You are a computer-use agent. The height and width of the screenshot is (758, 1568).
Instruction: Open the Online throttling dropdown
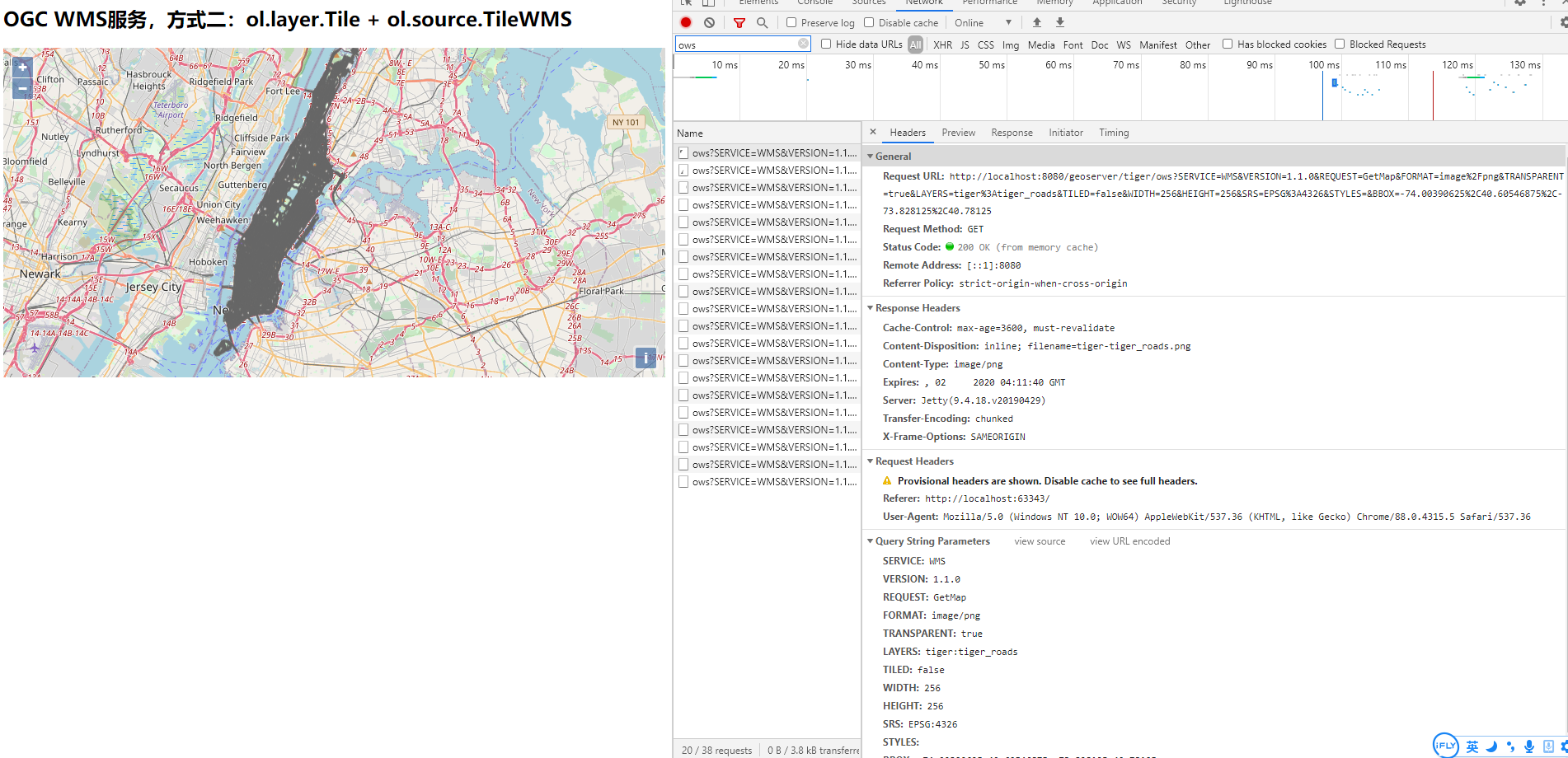pyautogui.click(x=983, y=23)
